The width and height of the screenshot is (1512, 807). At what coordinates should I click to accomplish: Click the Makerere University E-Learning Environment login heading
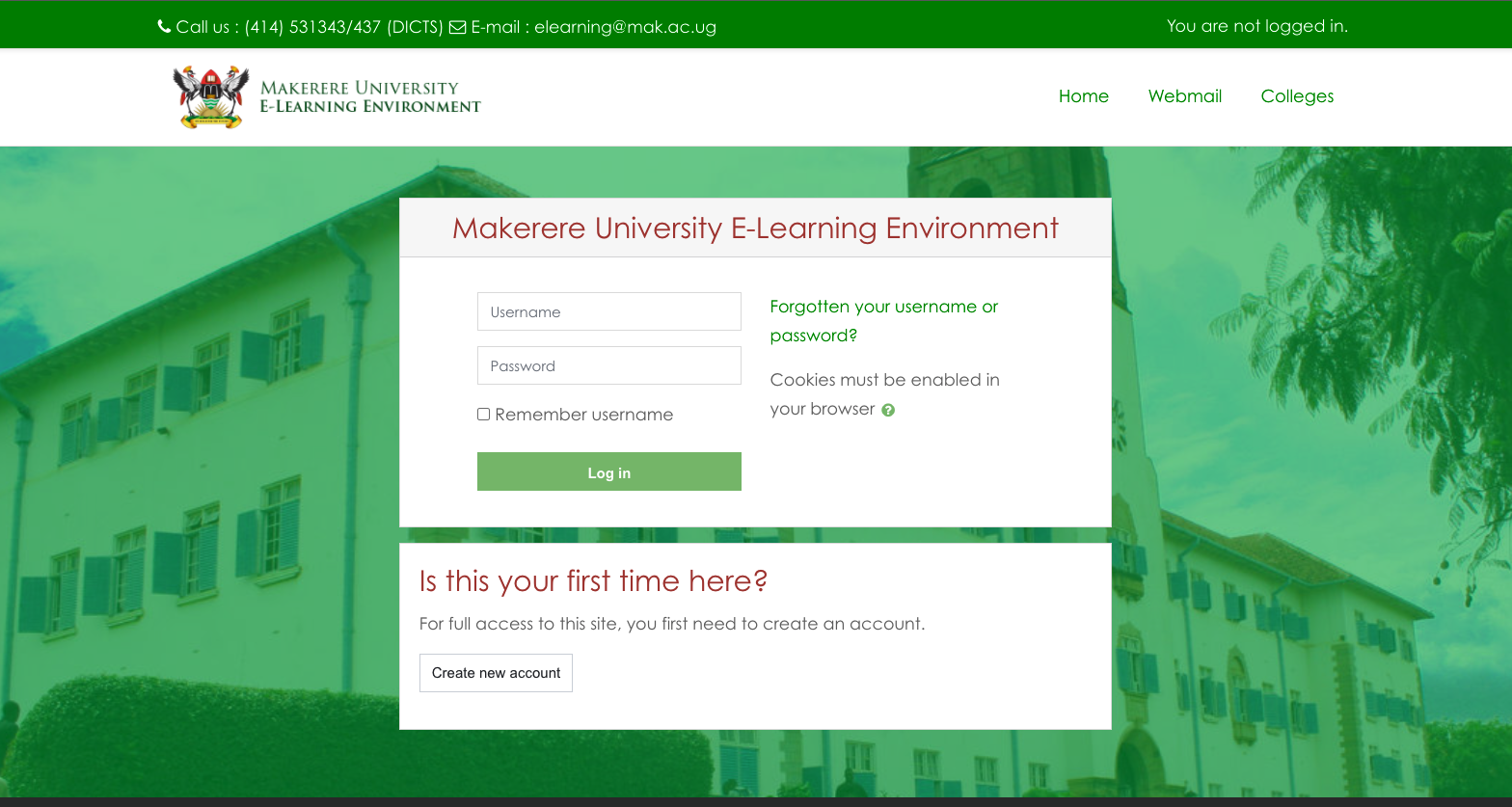click(755, 228)
